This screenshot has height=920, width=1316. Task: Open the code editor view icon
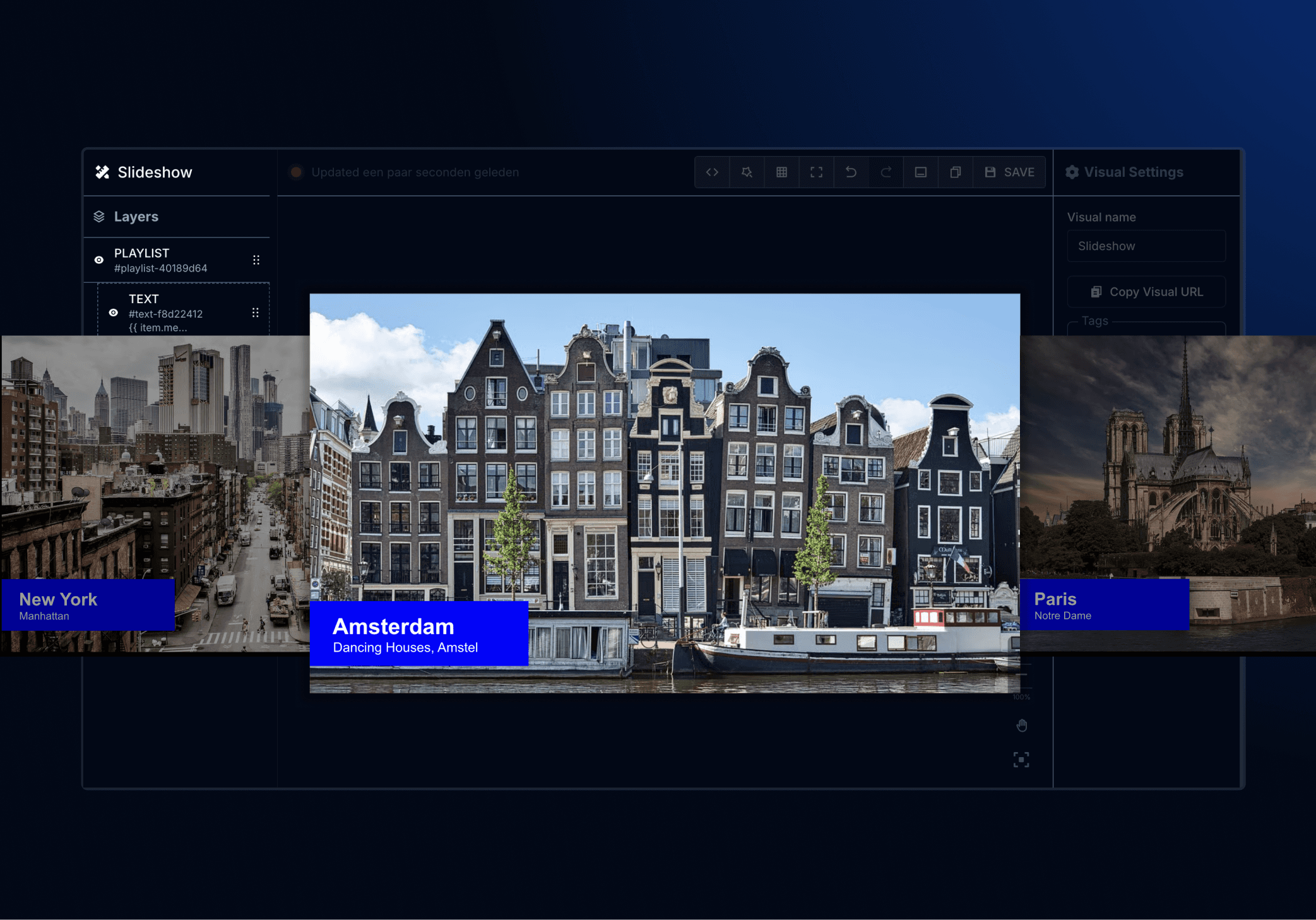(x=712, y=172)
